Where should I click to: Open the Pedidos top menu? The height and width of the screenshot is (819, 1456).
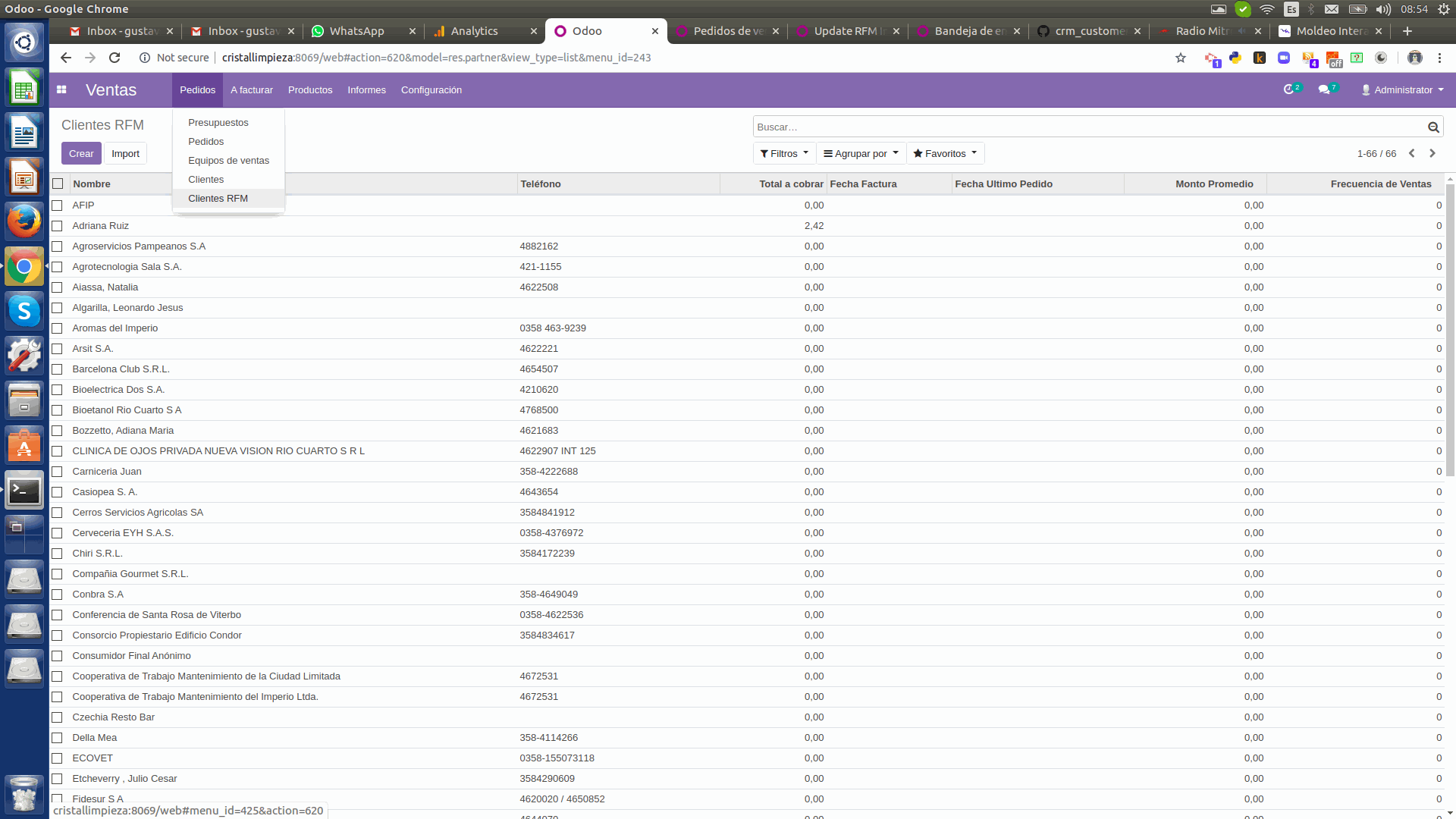point(197,89)
